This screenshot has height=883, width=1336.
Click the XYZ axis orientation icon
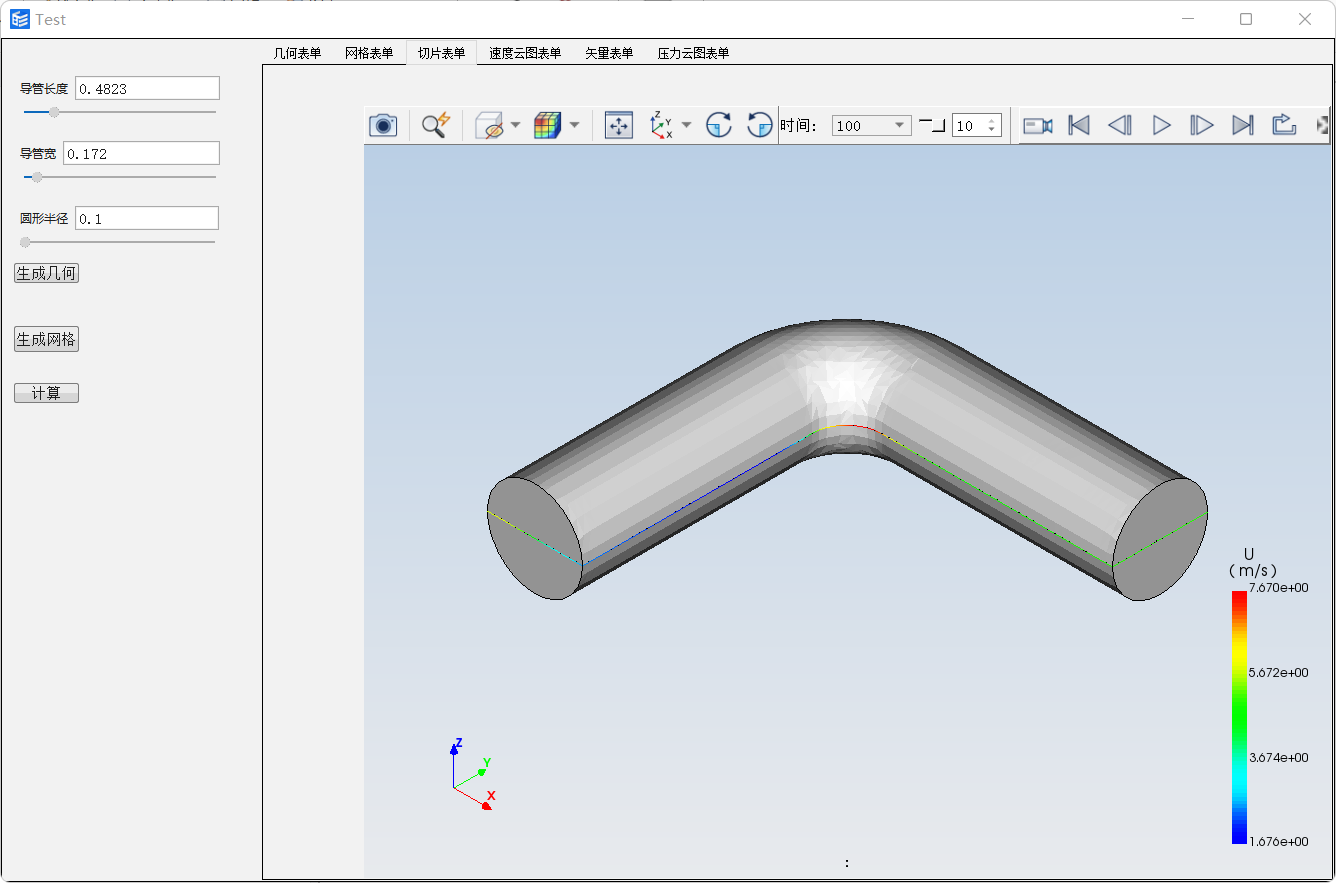point(661,125)
